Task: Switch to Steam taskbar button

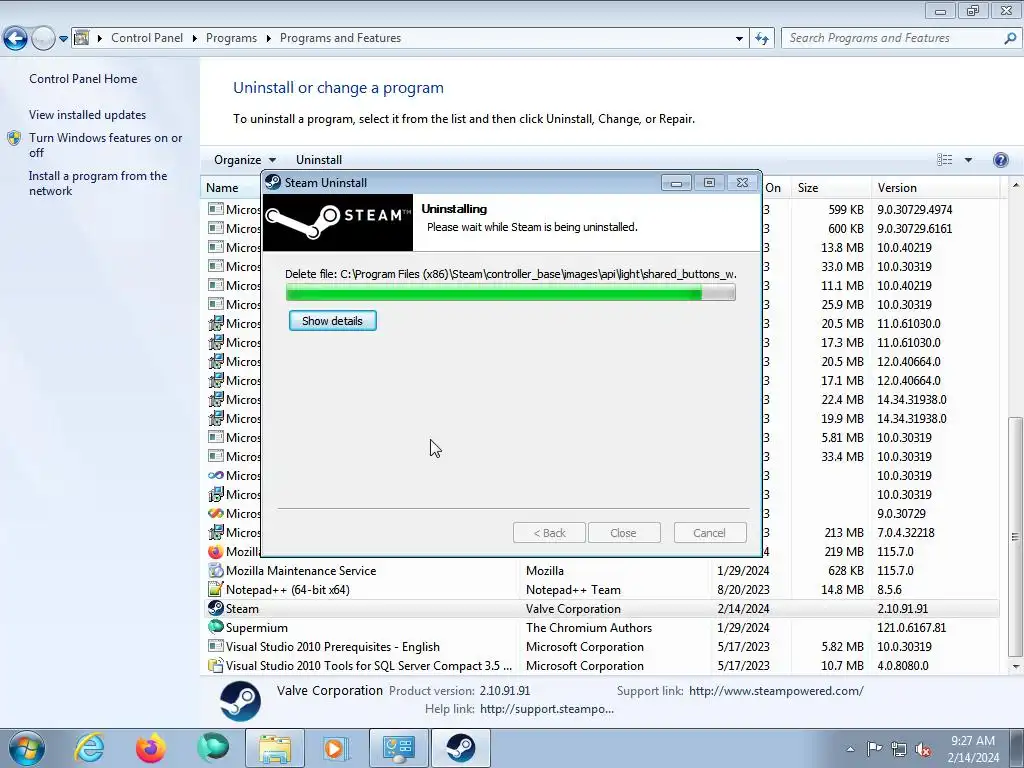Action: pyautogui.click(x=460, y=748)
